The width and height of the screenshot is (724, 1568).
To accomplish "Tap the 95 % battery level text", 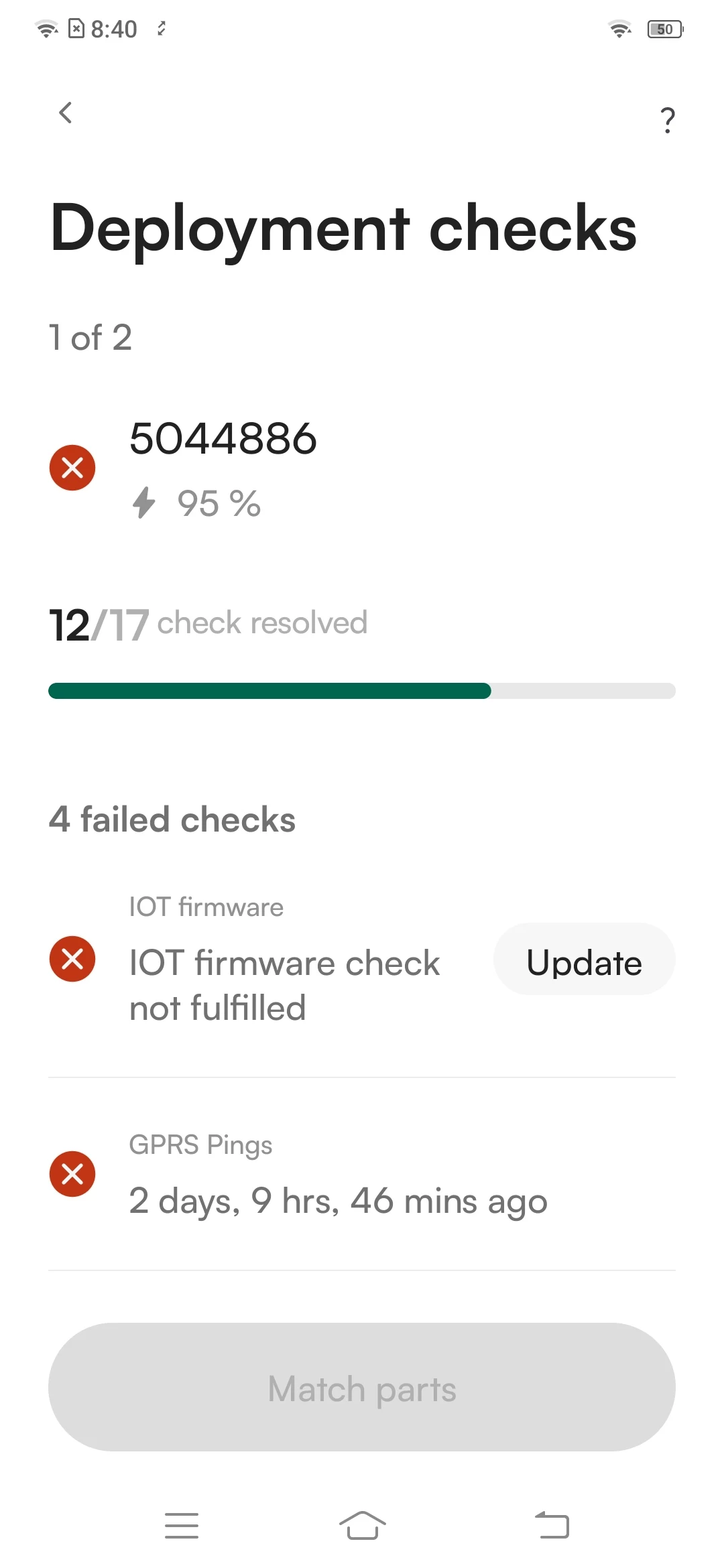I will [219, 503].
